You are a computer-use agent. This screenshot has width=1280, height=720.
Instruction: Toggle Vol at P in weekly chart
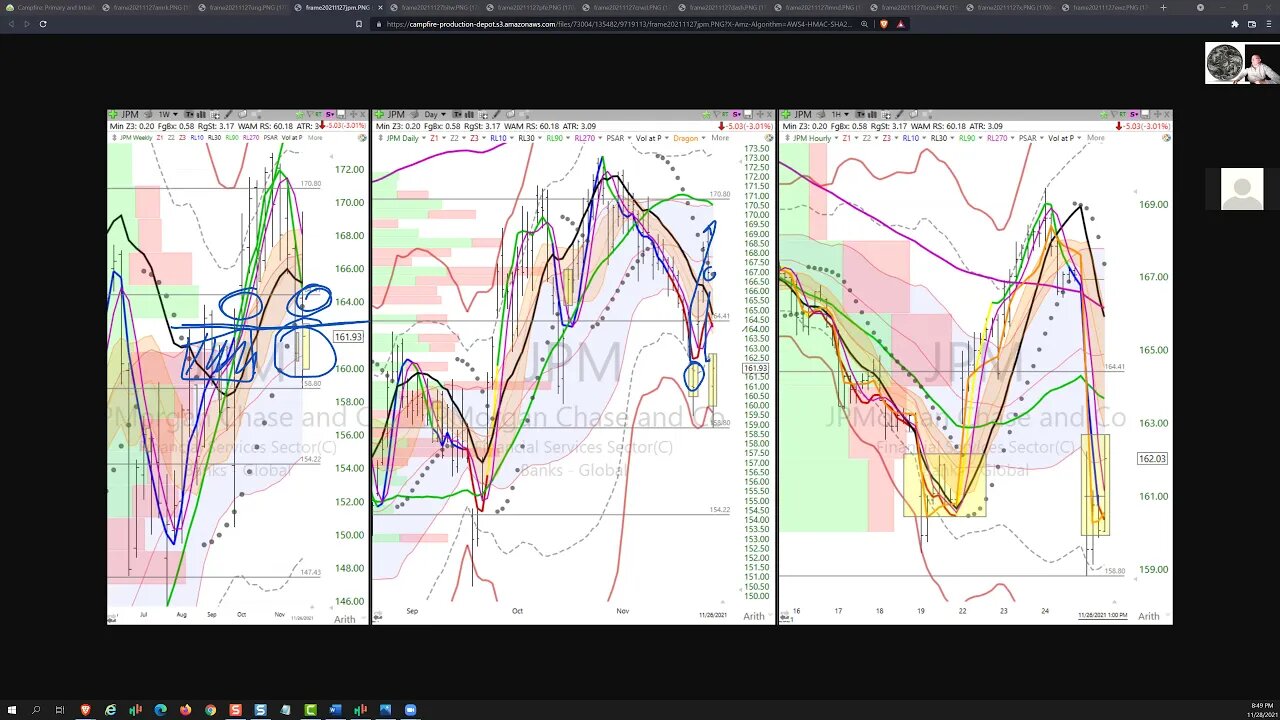coord(293,138)
